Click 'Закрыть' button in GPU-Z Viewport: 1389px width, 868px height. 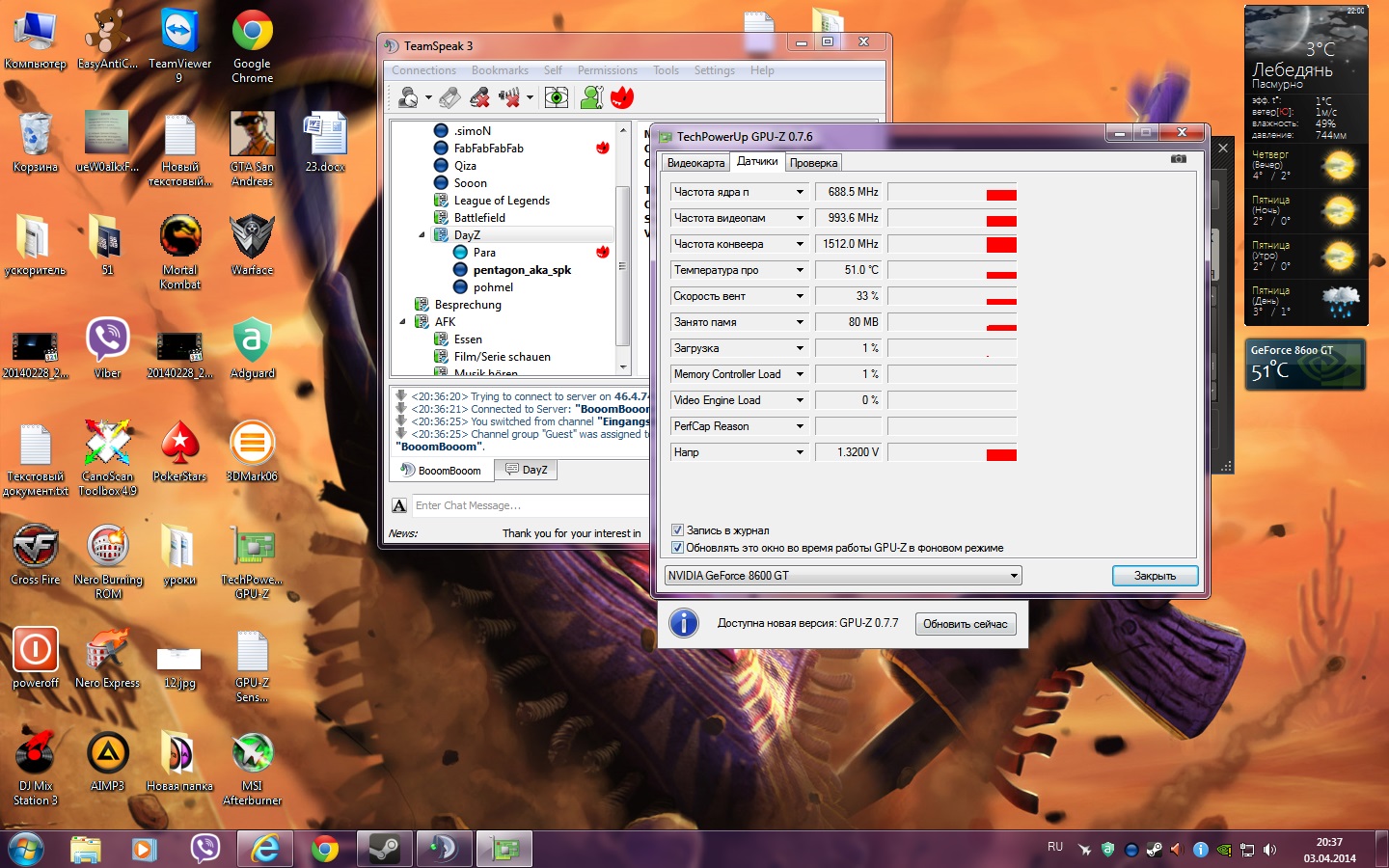(1155, 576)
